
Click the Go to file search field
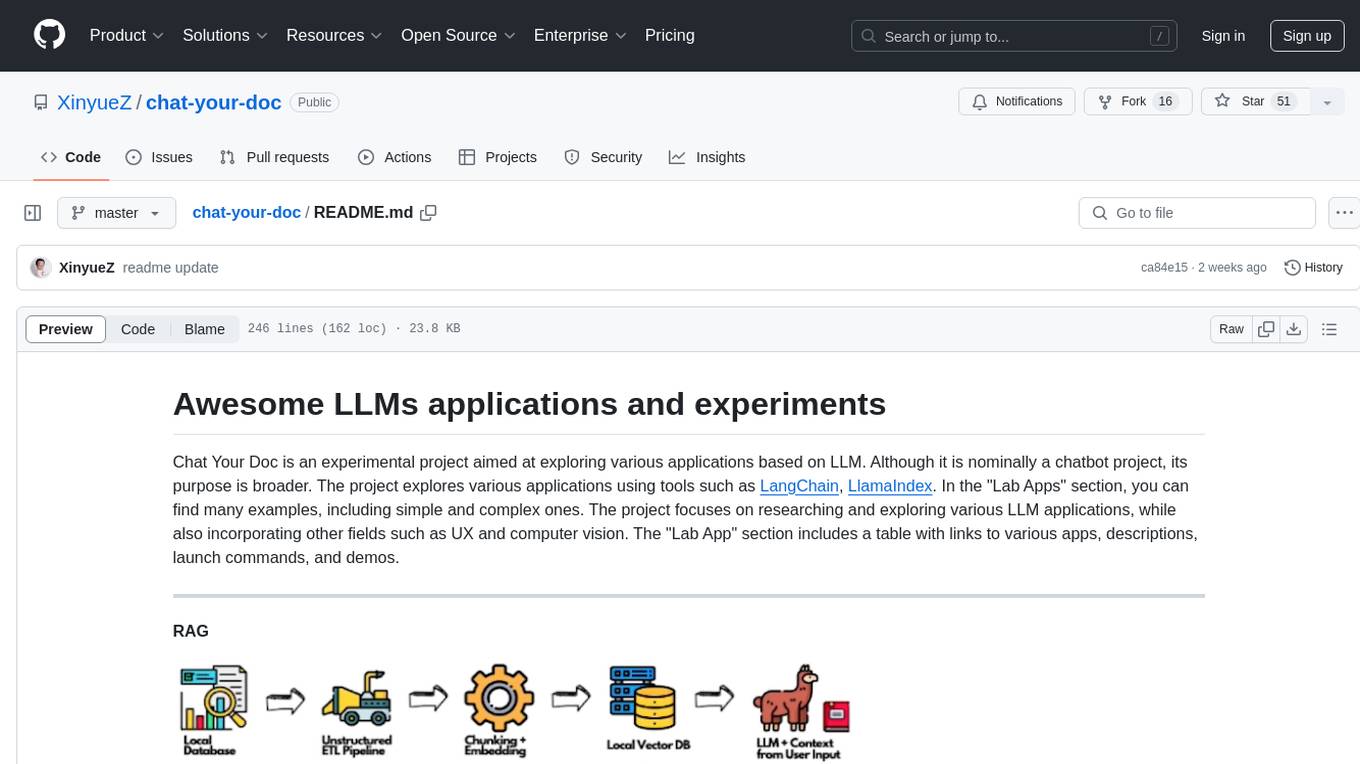tap(1197, 213)
